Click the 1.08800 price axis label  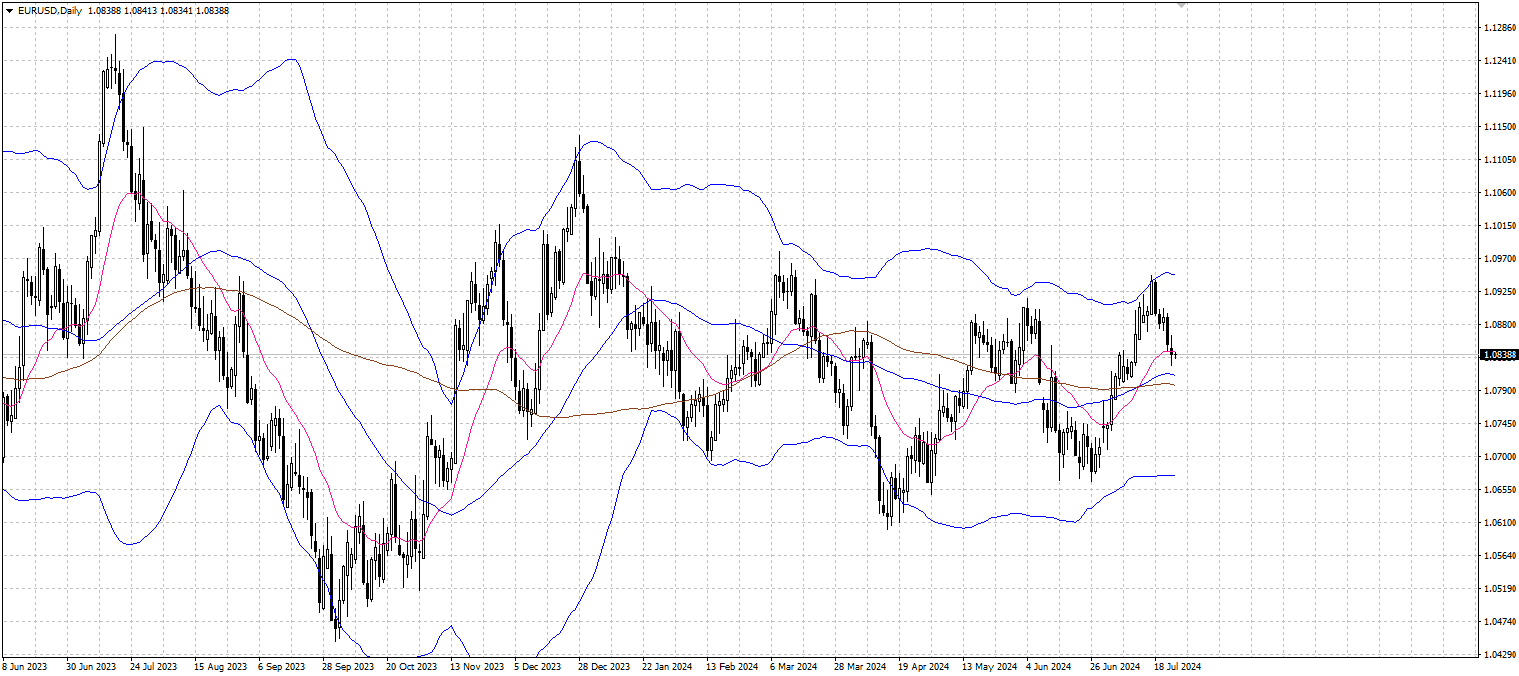tap(1500, 325)
